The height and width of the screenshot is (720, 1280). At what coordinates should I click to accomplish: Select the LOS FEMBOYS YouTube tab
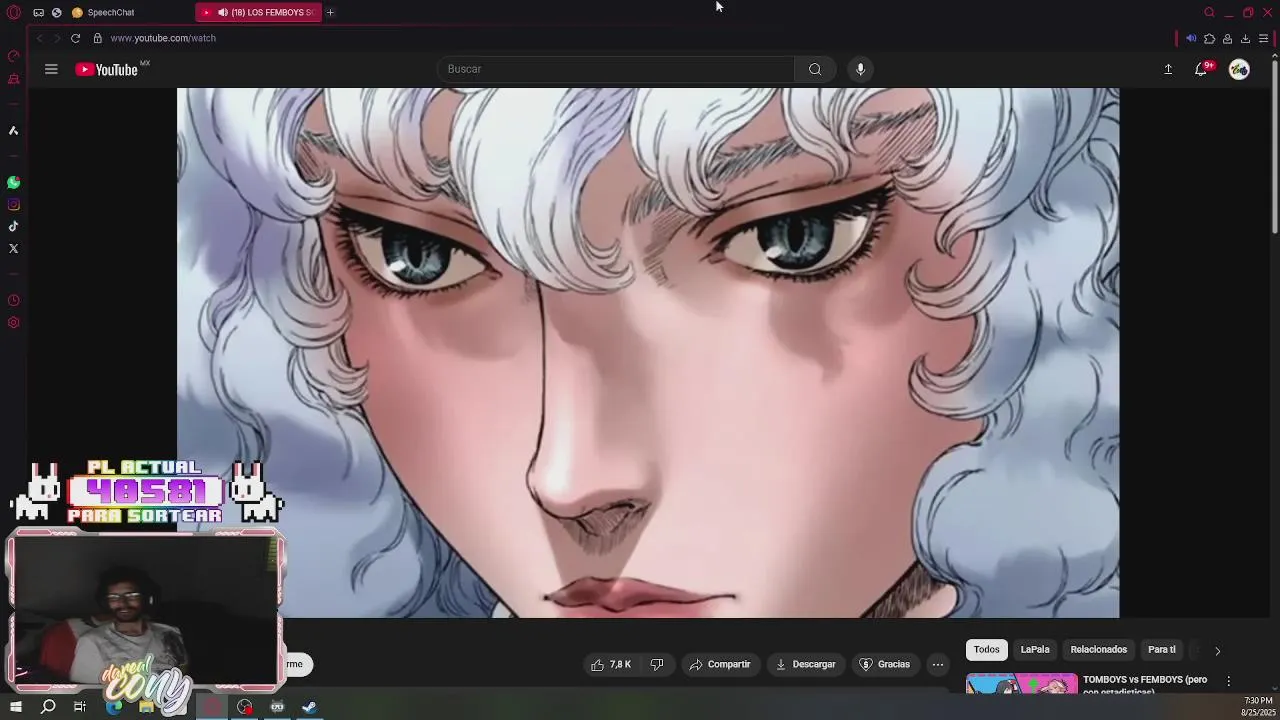click(258, 13)
